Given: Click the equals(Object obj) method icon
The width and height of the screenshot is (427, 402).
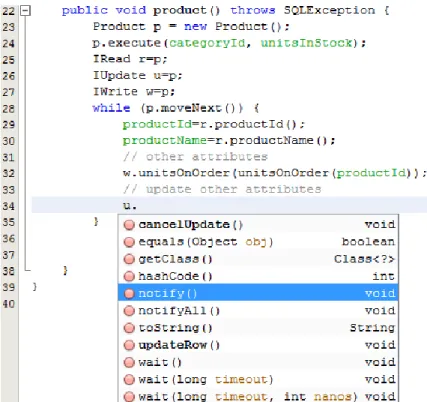Looking at the screenshot, I should (x=129, y=242).
